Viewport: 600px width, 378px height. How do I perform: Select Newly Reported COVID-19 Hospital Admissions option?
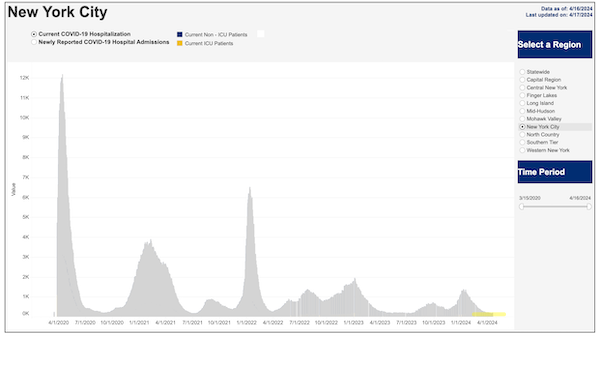point(34,42)
